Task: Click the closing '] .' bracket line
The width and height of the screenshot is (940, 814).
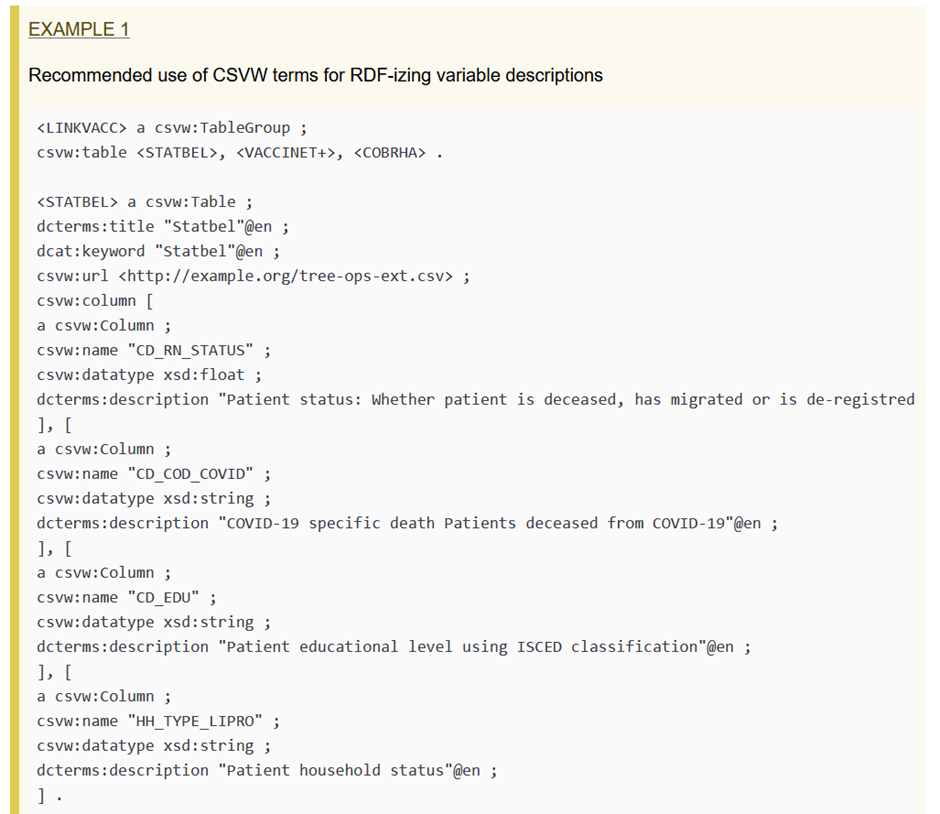Action: [50, 796]
